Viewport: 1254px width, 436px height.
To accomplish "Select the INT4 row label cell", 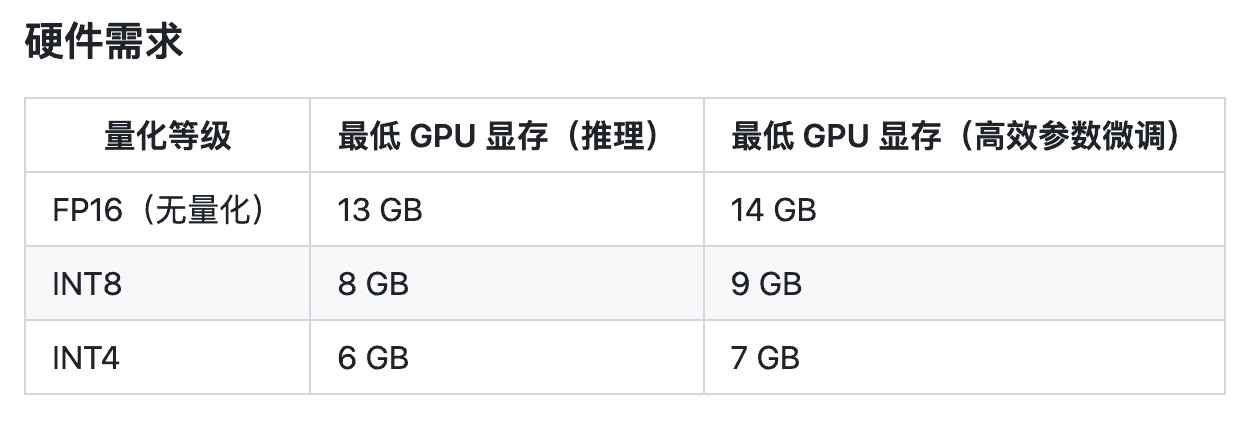I will coord(86,358).
